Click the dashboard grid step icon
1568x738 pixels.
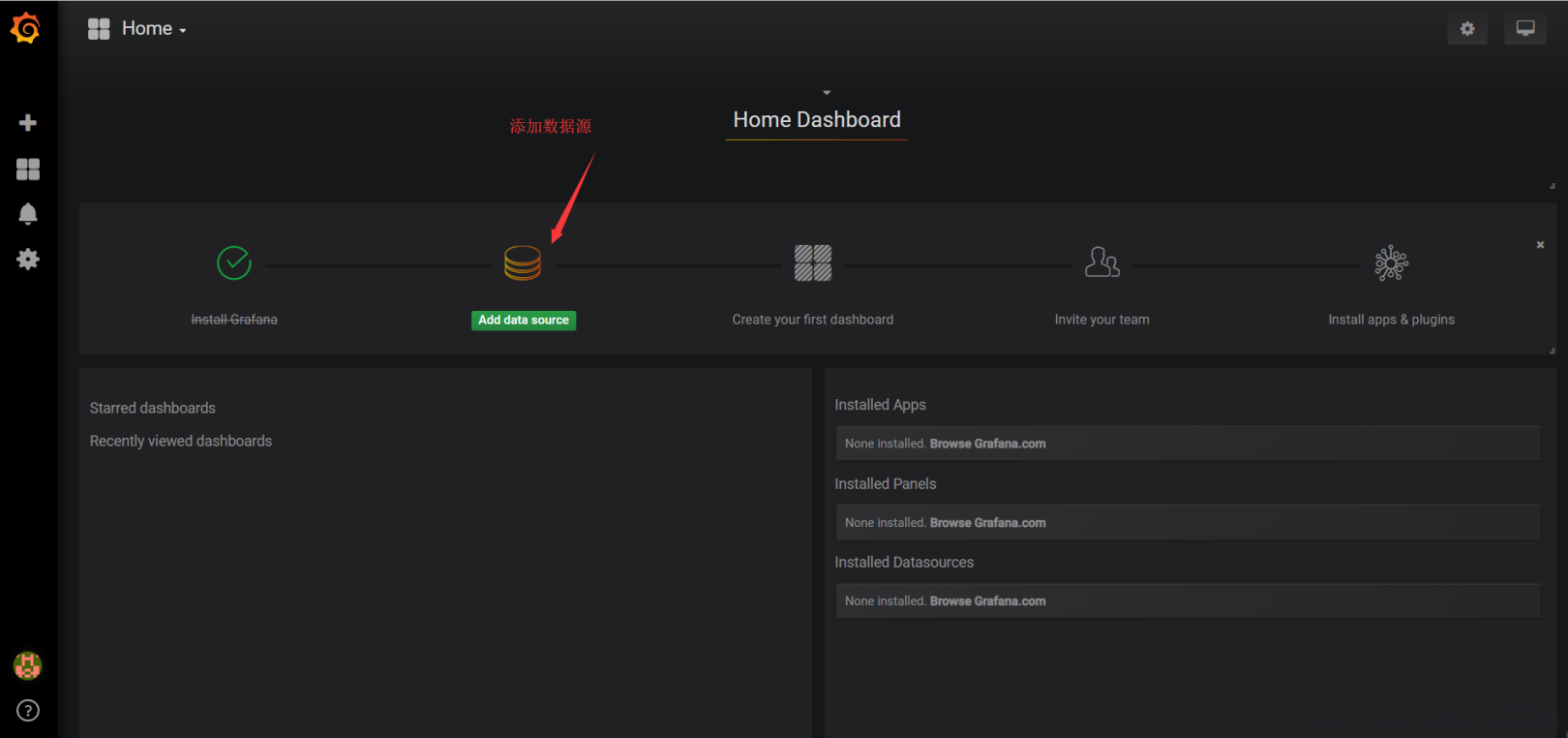coord(813,262)
